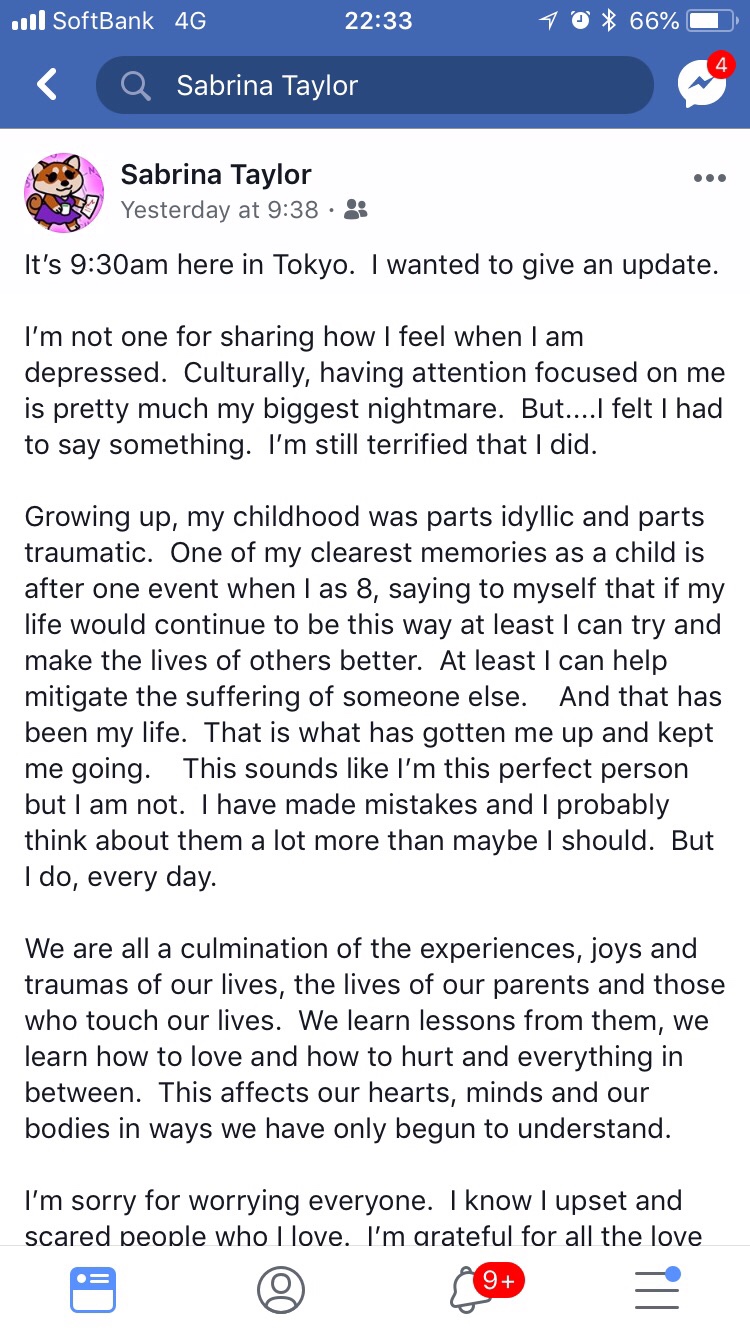Switch to the News Feed tab
750x1334 pixels.
(x=93, y=1289)
